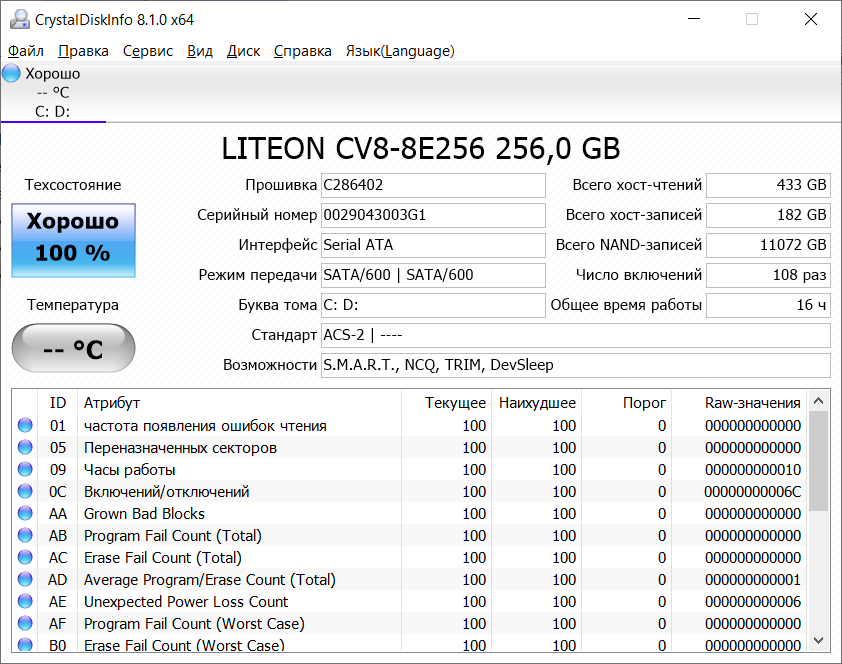Image resolution: width=842 pixels, height=664 pixels.
Task: Click status orb for Unexpected Power Loss row
Action: (25, 601)
